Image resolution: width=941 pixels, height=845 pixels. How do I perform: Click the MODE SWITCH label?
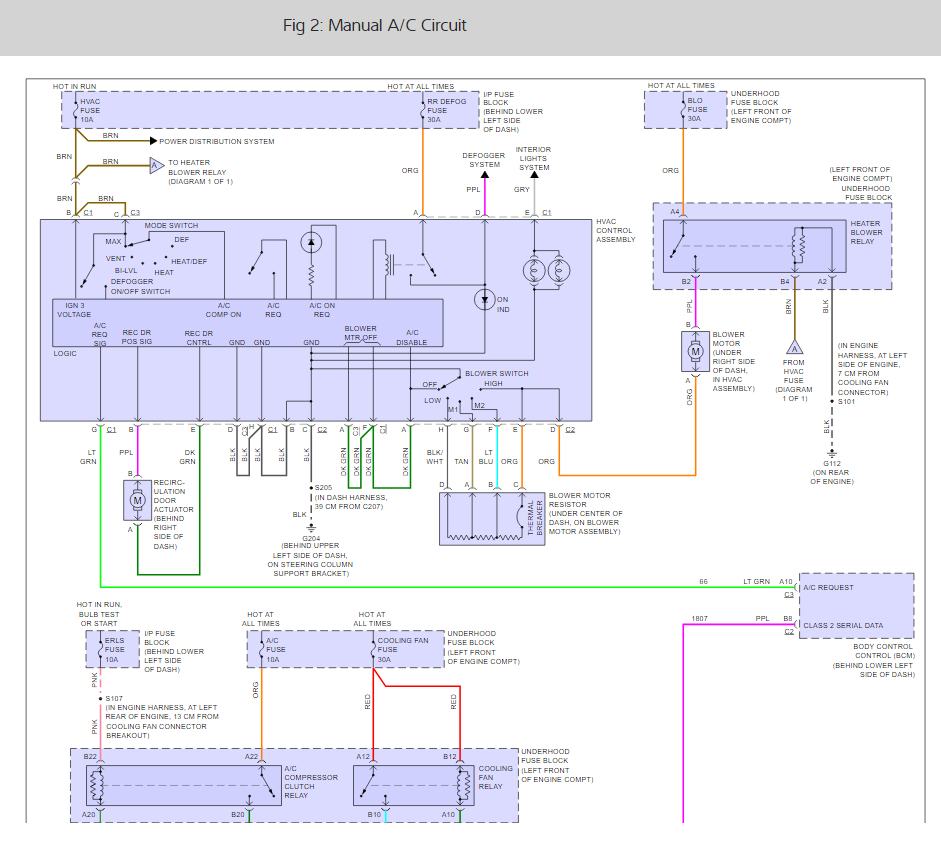click(x=171, y=226)
